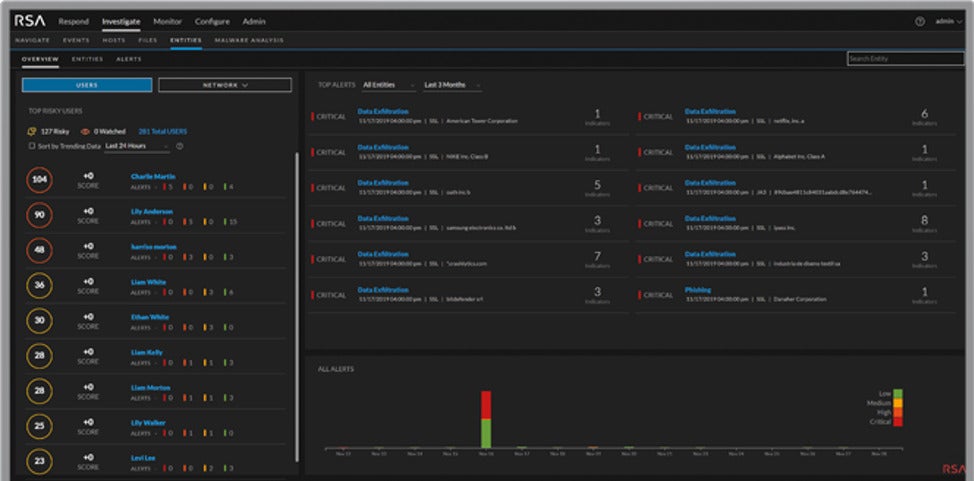
Task: Click critical marker of Danaher Corporation alert
Action: click(x=639, y=295)
